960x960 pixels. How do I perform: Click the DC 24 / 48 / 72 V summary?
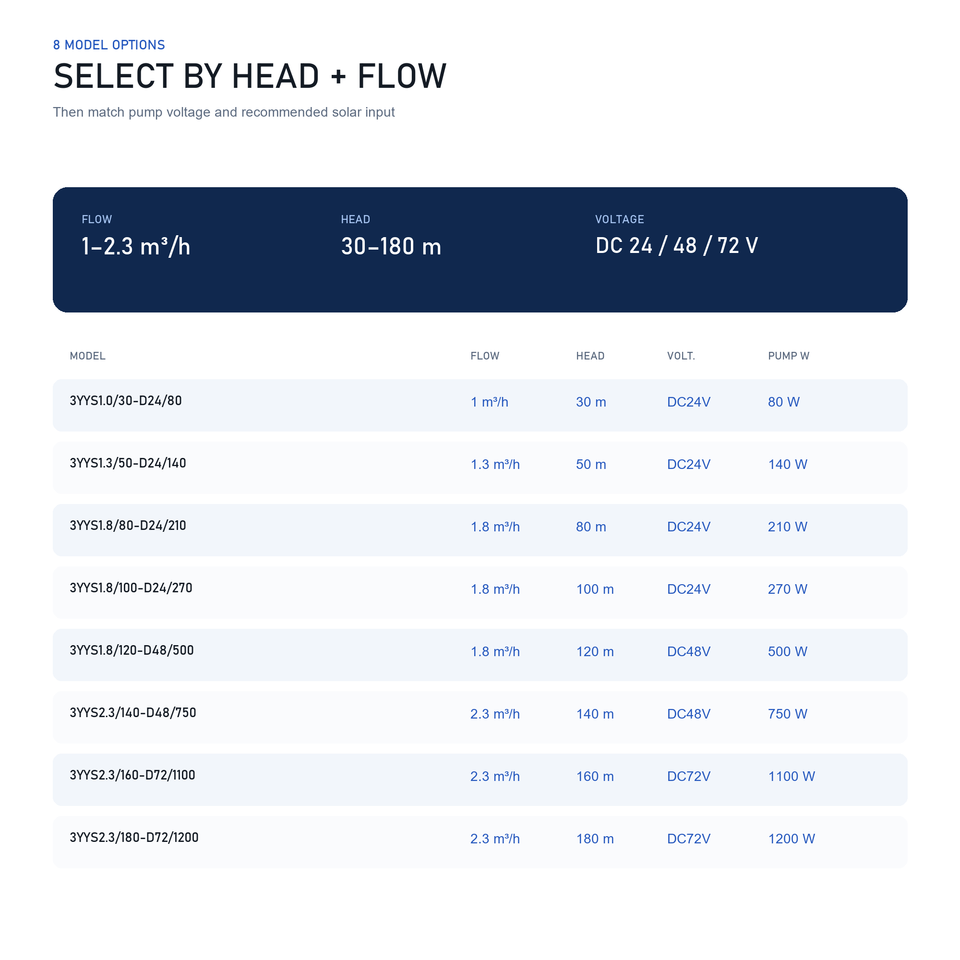click(x=677, y=246)
